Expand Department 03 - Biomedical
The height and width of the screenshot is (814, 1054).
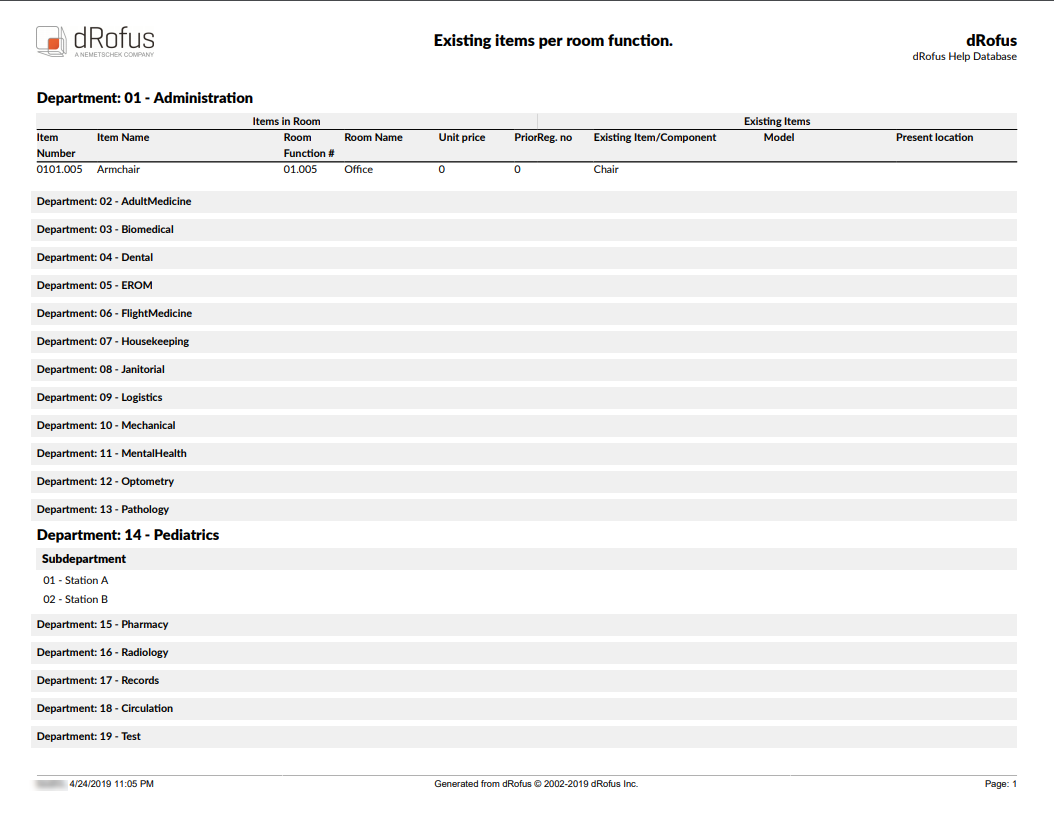coord(105,229)
